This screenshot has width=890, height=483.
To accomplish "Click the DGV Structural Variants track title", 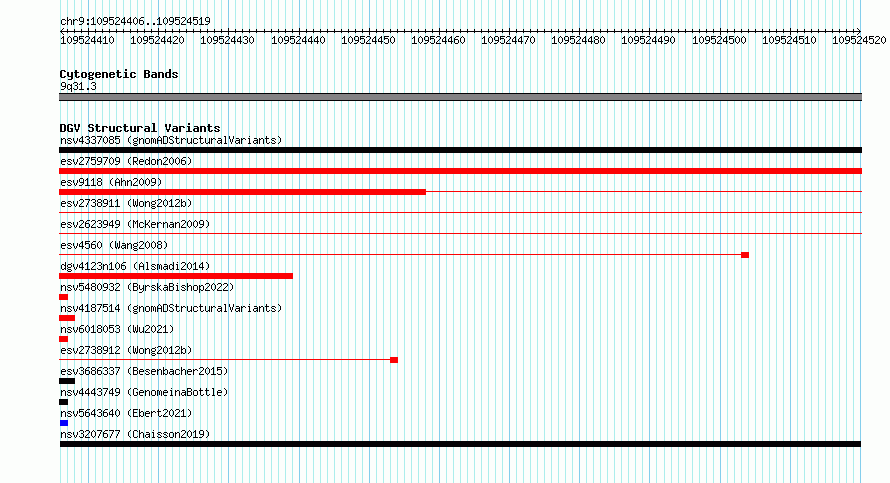I will click(140, 128).
